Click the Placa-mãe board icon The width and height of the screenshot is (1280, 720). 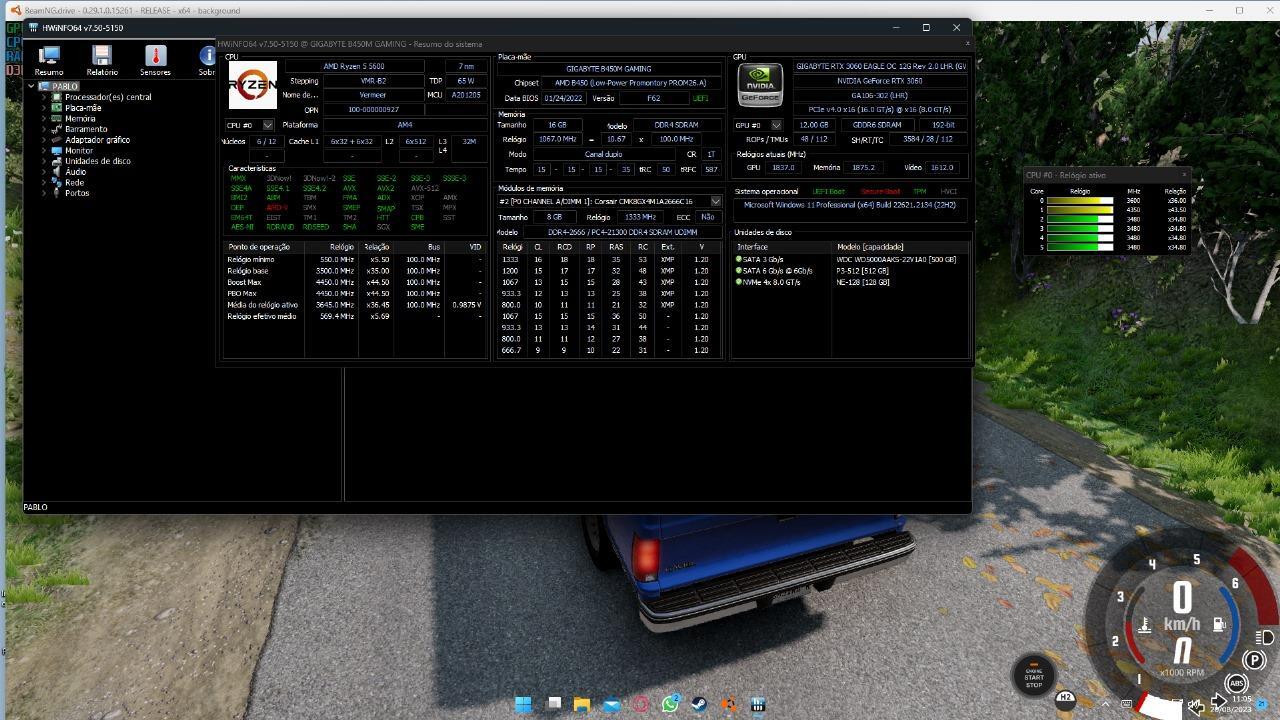(x=57, y=108)
